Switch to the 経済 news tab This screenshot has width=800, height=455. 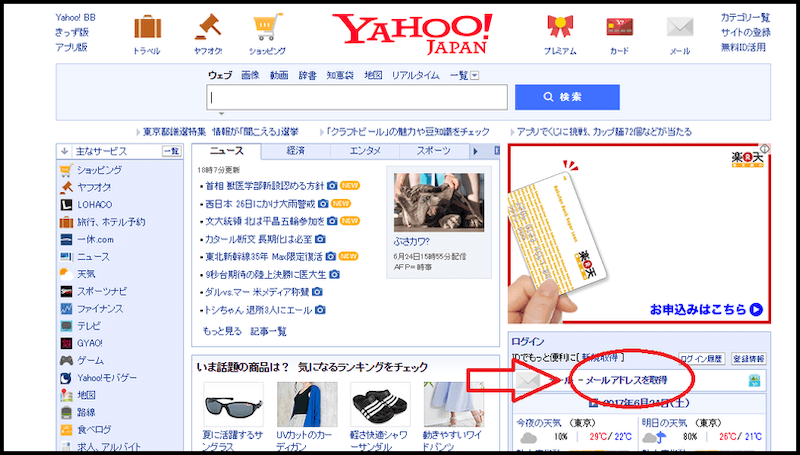[x=295, y=151]
